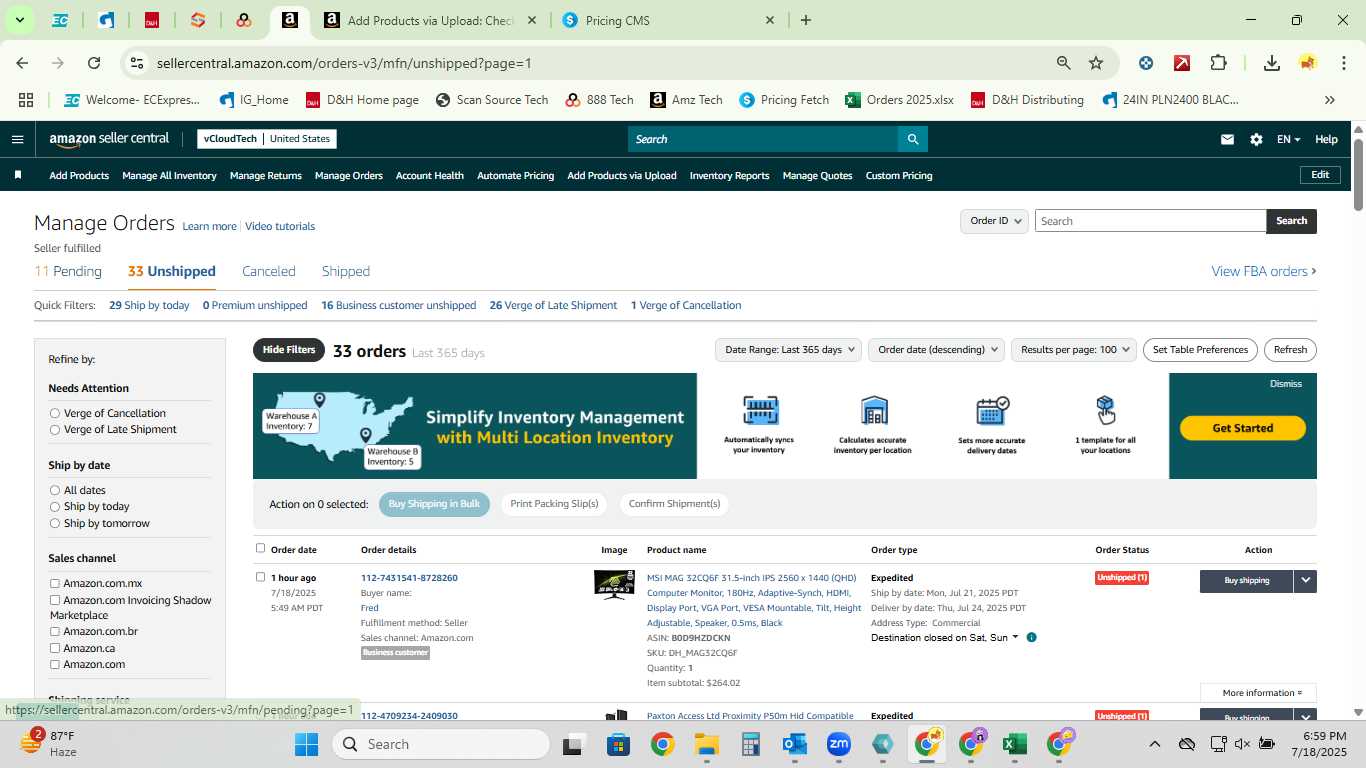
Task: Click the Chrome back arrow
Action: [x=22, y=63]
